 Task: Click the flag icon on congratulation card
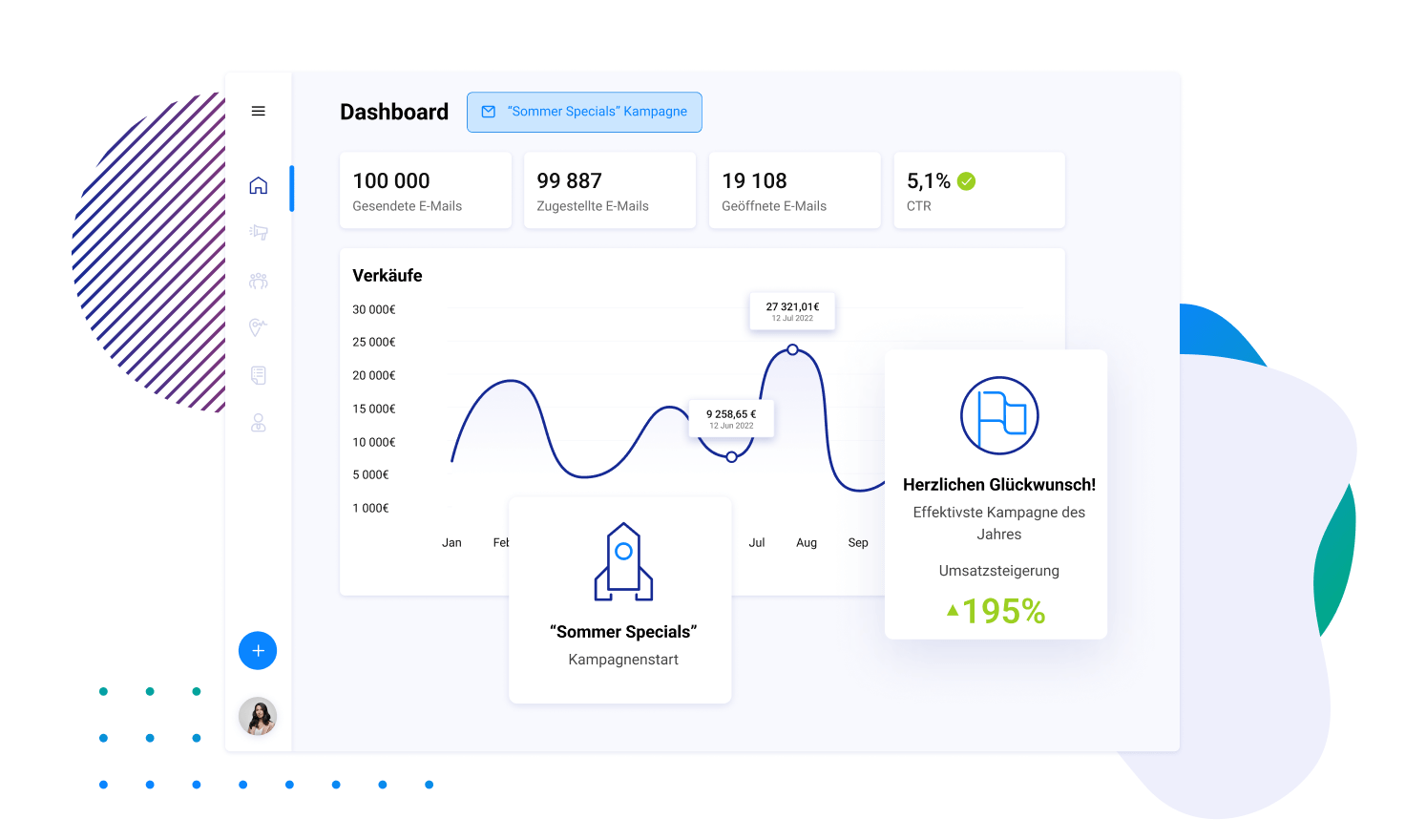[x=999, y=415]
